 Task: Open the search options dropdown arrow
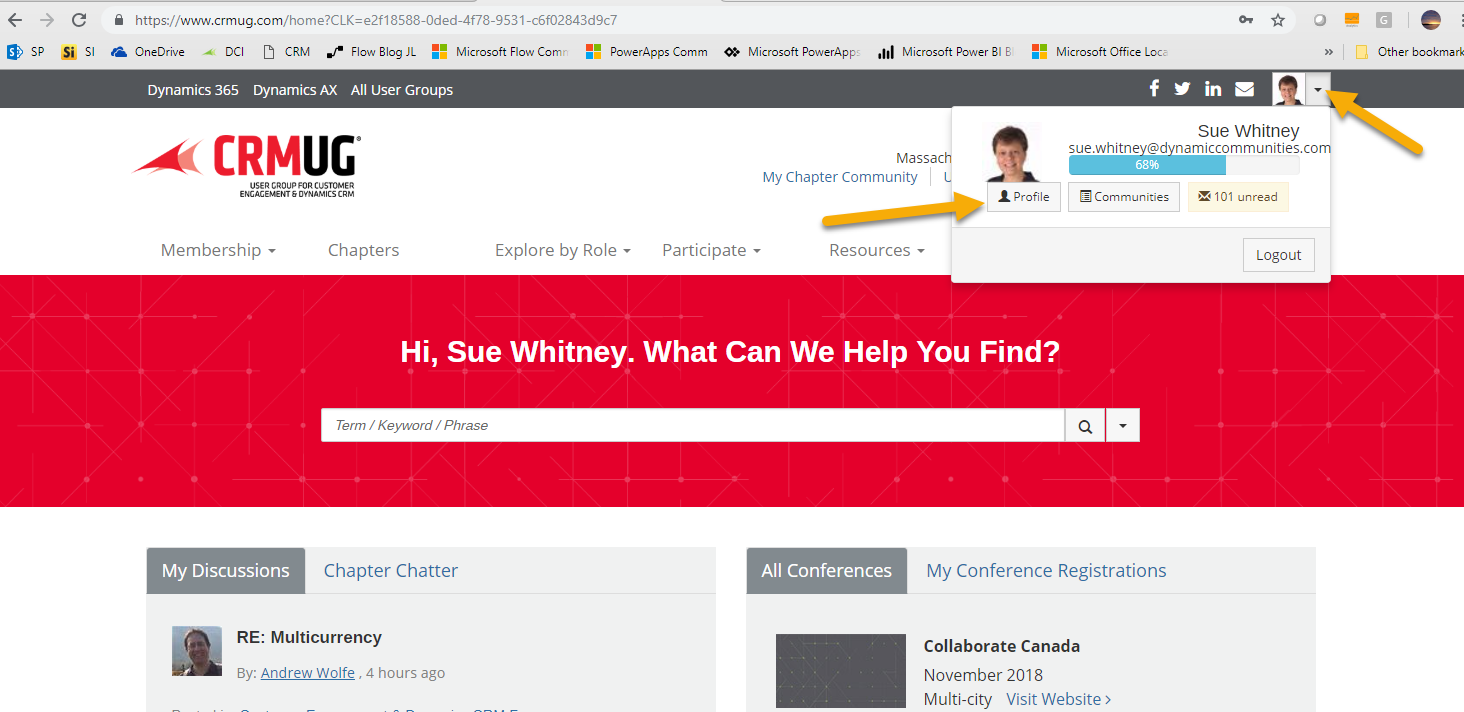[1123, 426]
